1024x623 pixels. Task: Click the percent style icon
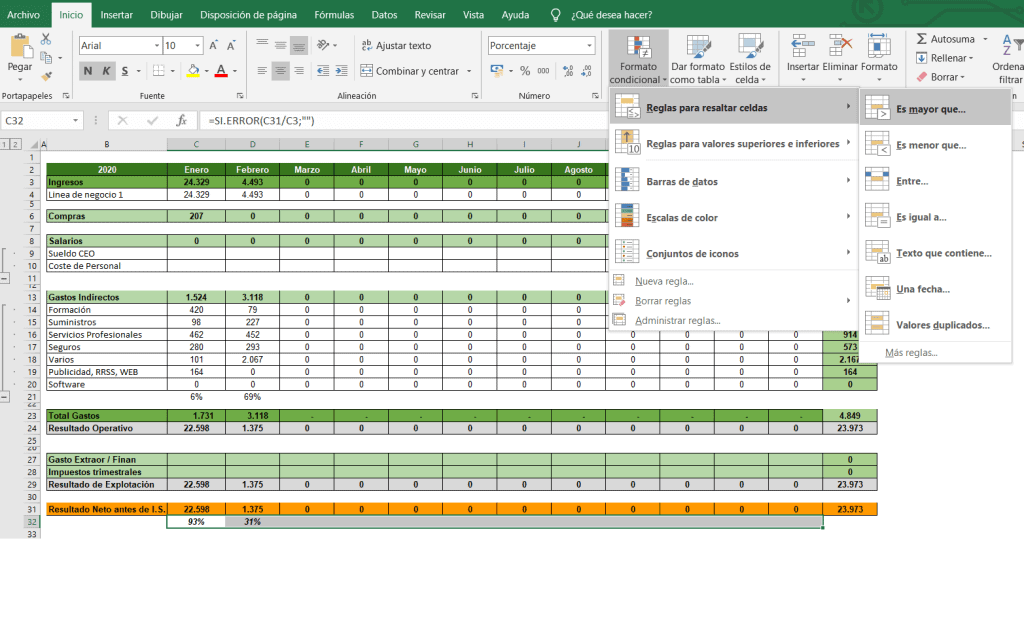(x=525, y=71)
